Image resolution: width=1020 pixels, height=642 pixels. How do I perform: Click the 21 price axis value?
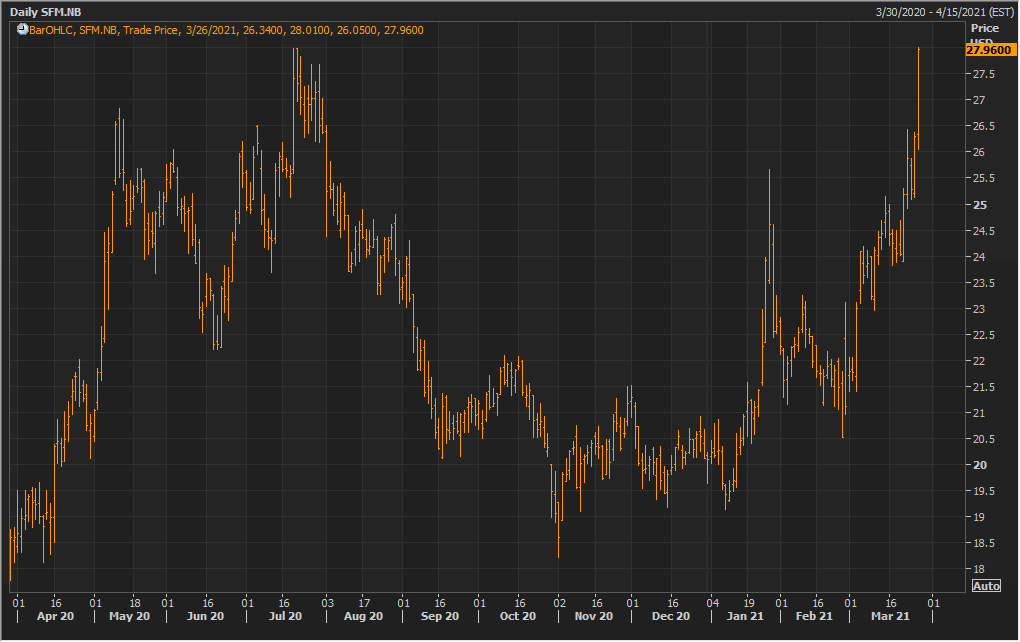(x=979, y=413)
